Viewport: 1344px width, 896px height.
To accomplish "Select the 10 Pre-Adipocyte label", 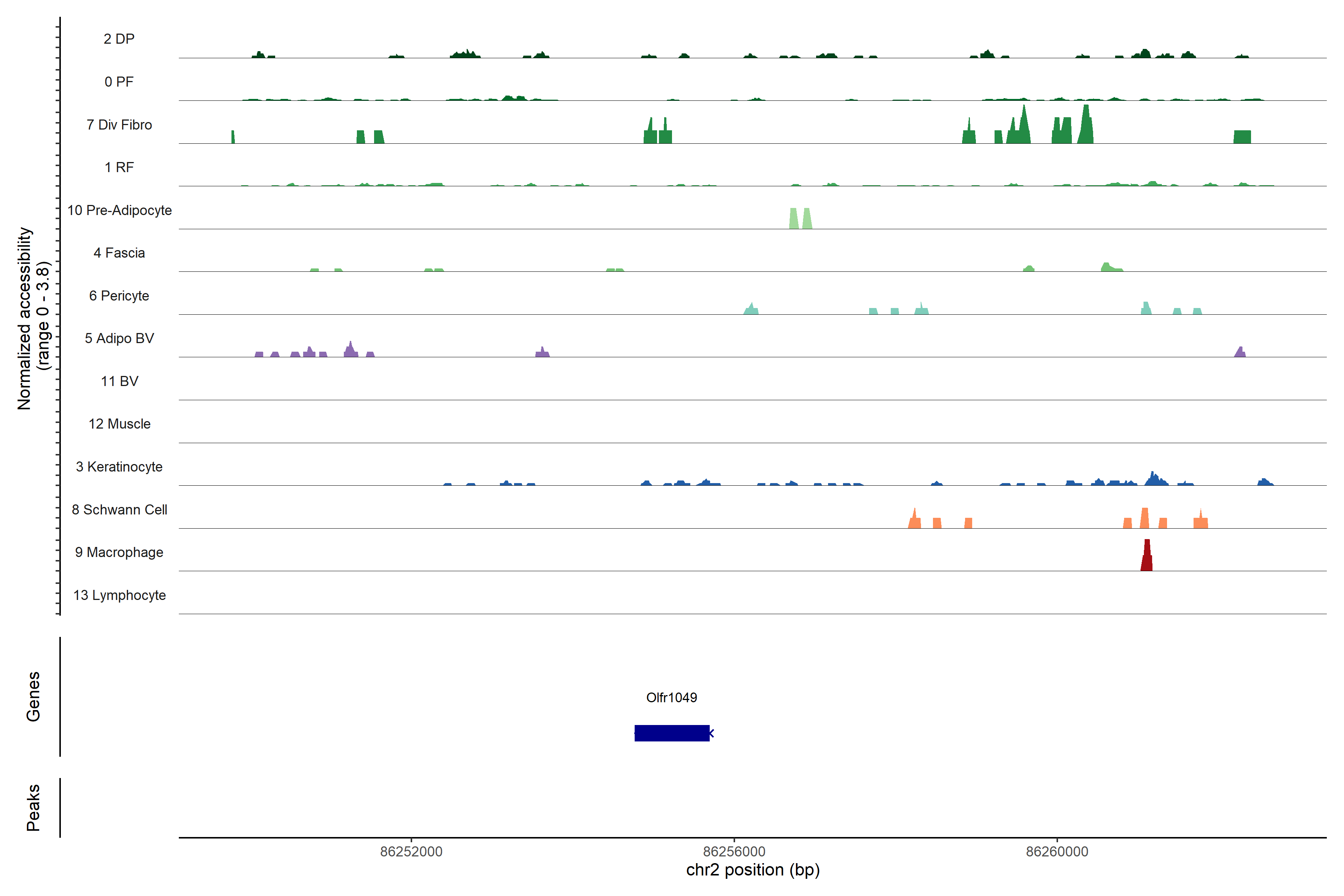I will [119, 210].
